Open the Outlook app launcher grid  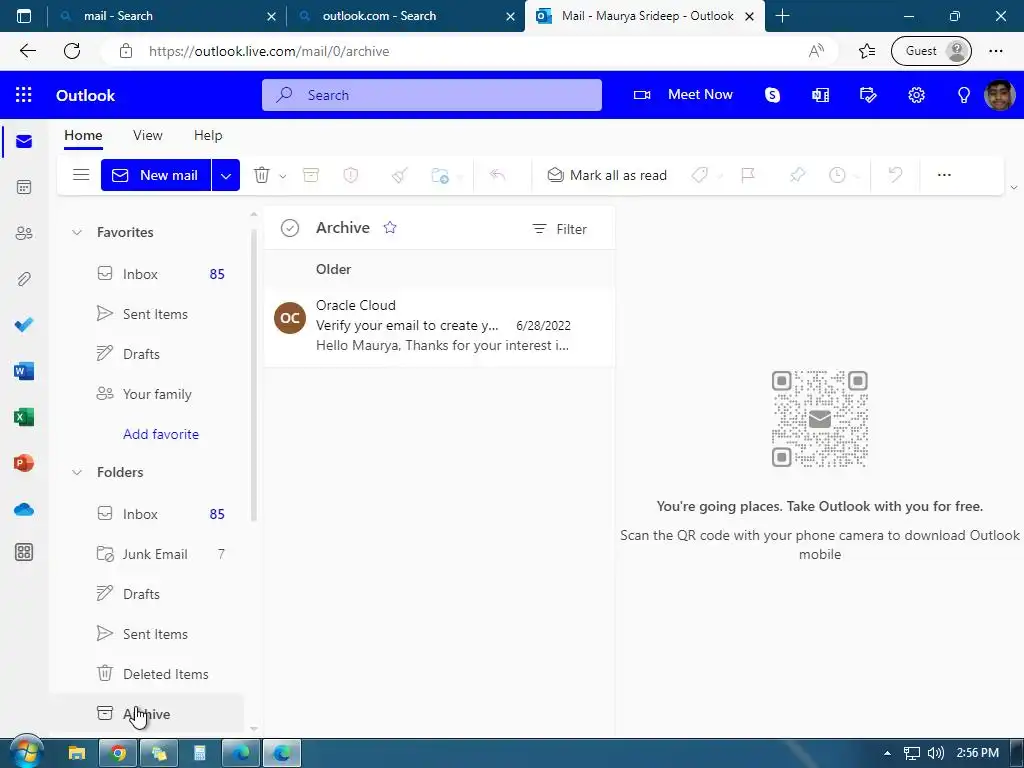(24, 95)
